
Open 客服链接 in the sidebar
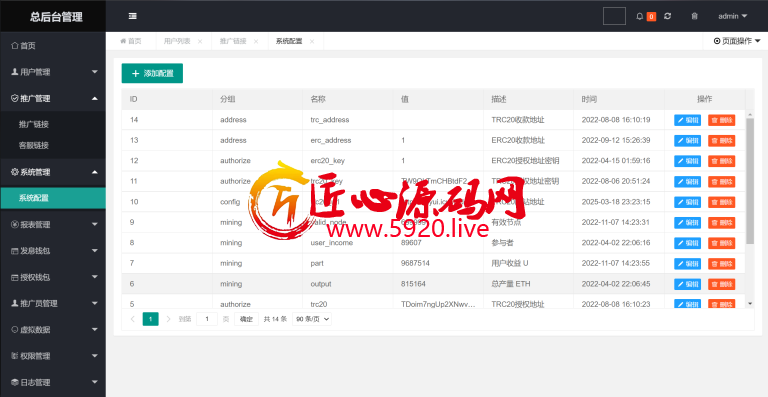pos(53,145)
